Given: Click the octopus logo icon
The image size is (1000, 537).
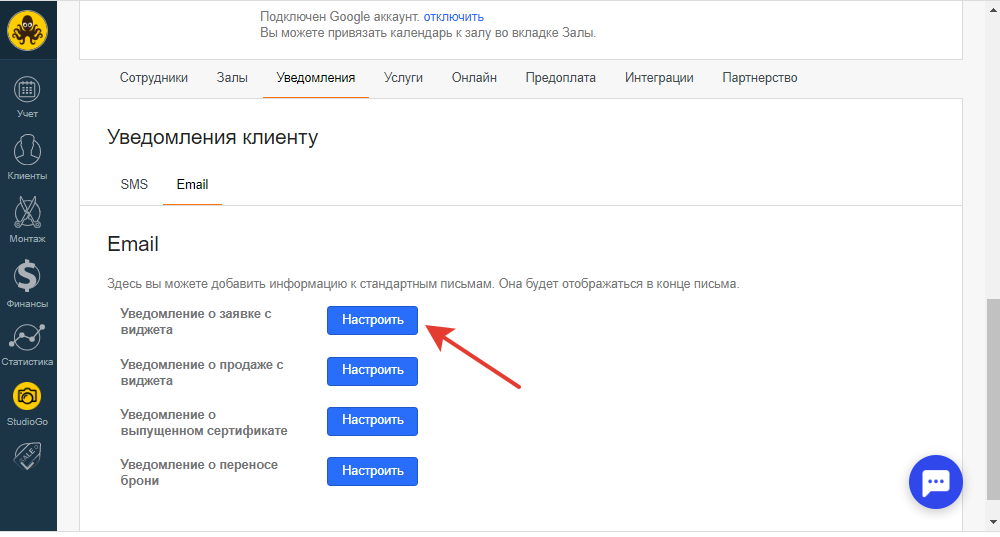Looking at the screenshot, I should [27, 30].
